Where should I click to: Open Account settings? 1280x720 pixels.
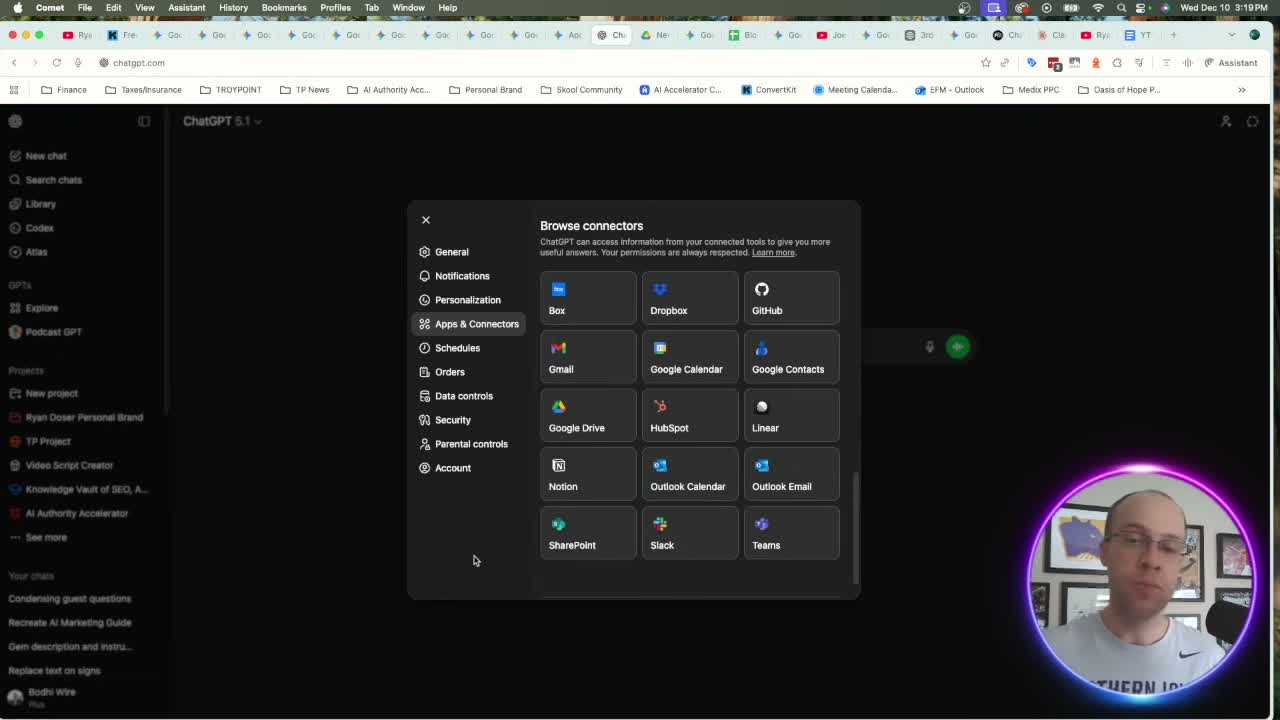(x=468, y=468)
